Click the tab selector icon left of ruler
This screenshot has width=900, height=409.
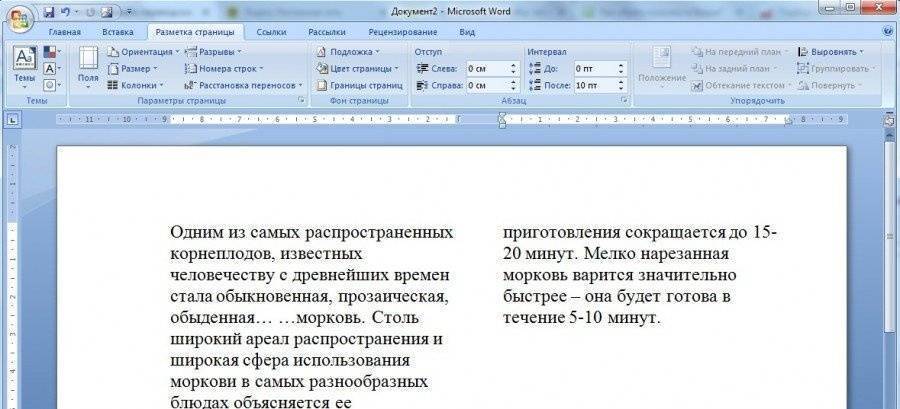coord(13,120)
